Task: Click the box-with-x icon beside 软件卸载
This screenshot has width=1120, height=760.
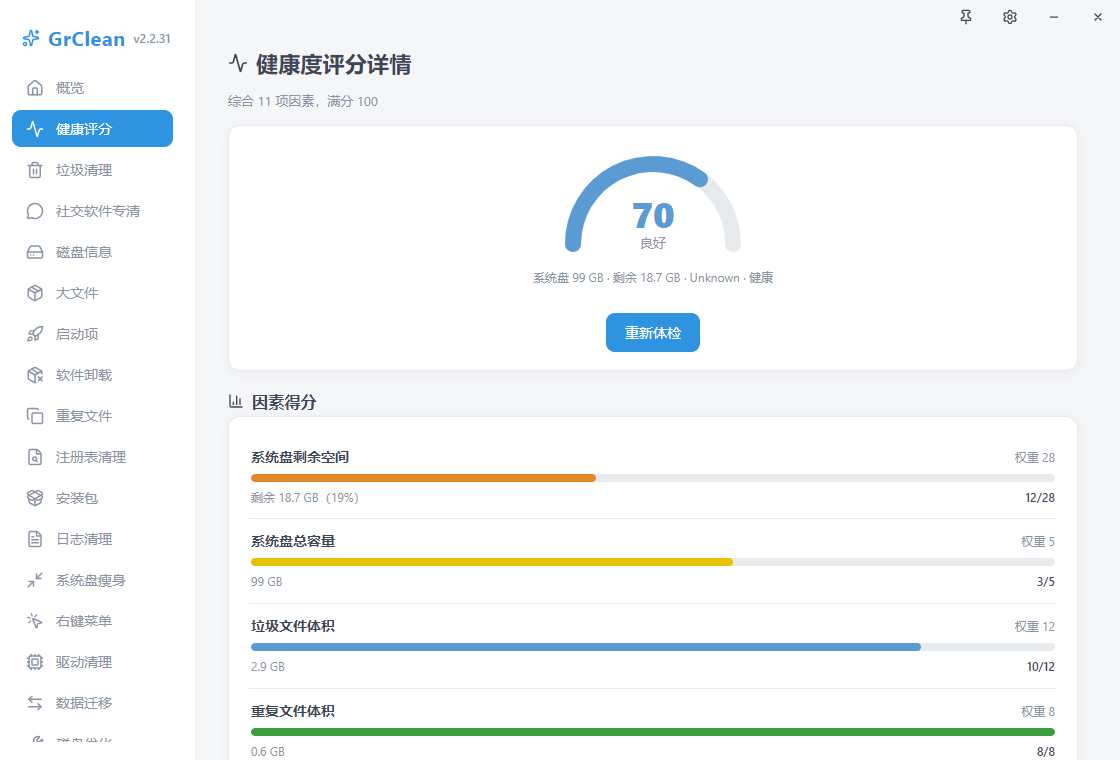Action: click(x=34, y=375)
